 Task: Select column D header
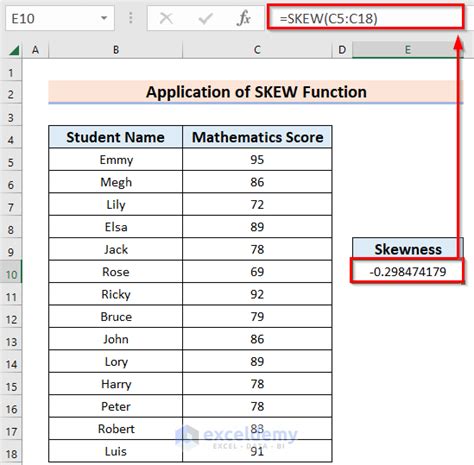(x=342, y=50)
